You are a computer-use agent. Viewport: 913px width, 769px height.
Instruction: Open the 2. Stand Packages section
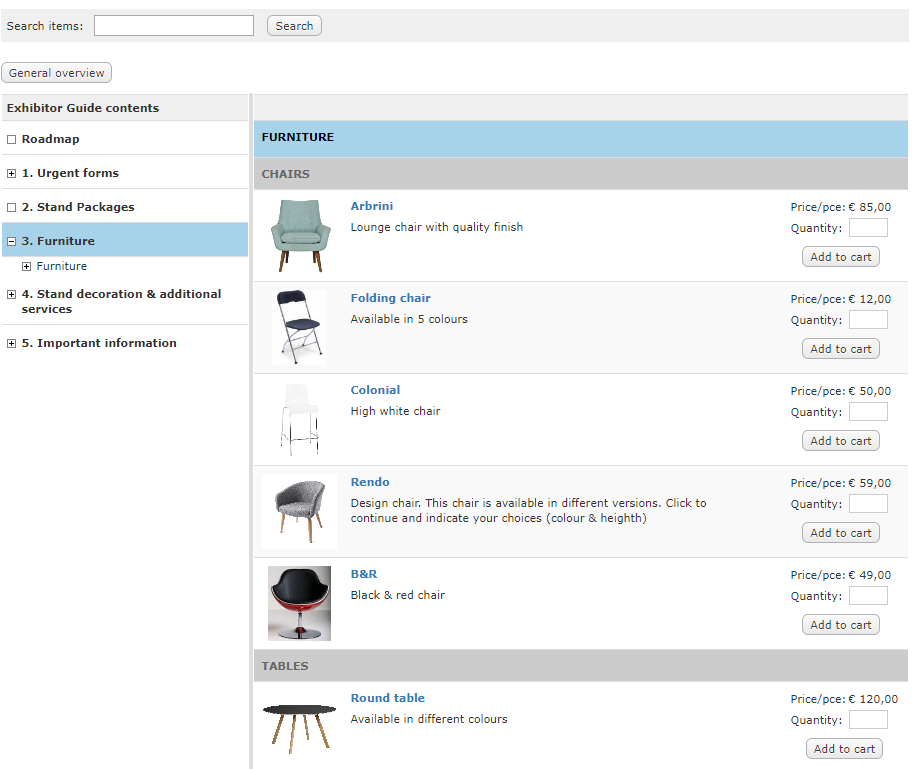point(78,207)
